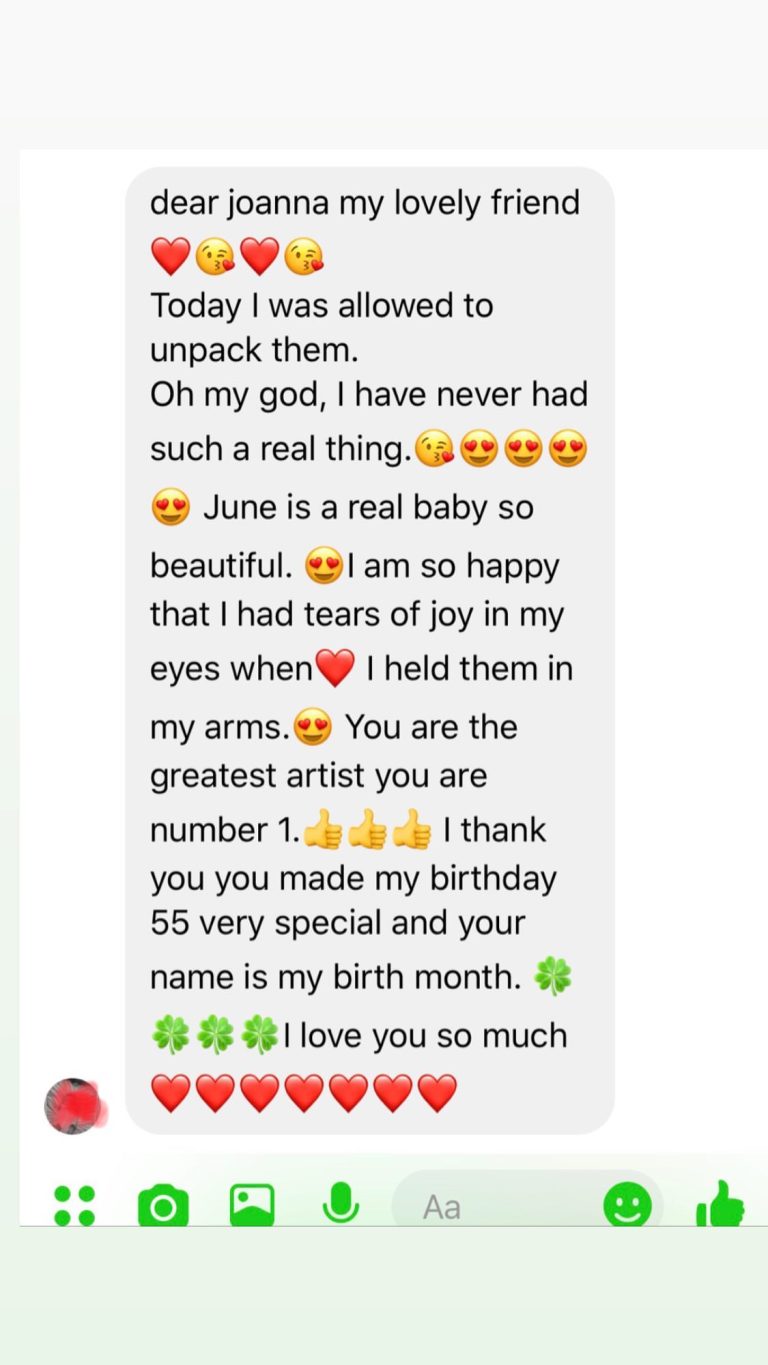Open the emoji picker smiley face
This screenshot has height=1365, width=768.
tap(628, 1206)
